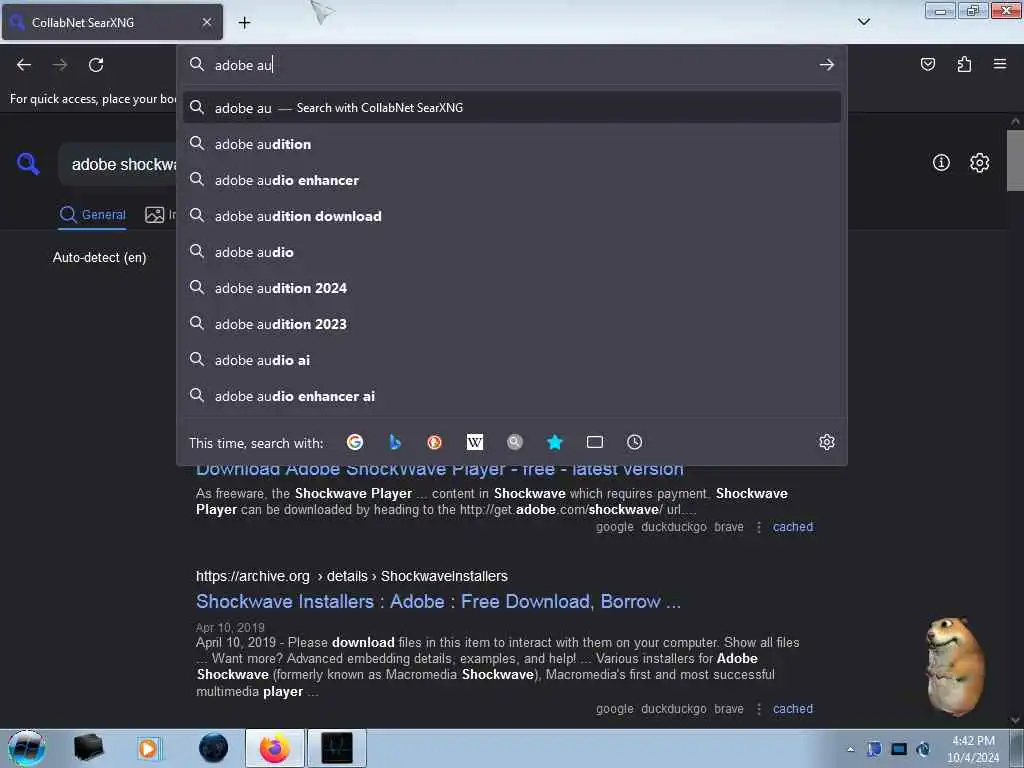Switch to the Images results tab
This screenshot has width=1024, height=768.
click(x=160, y=214)
